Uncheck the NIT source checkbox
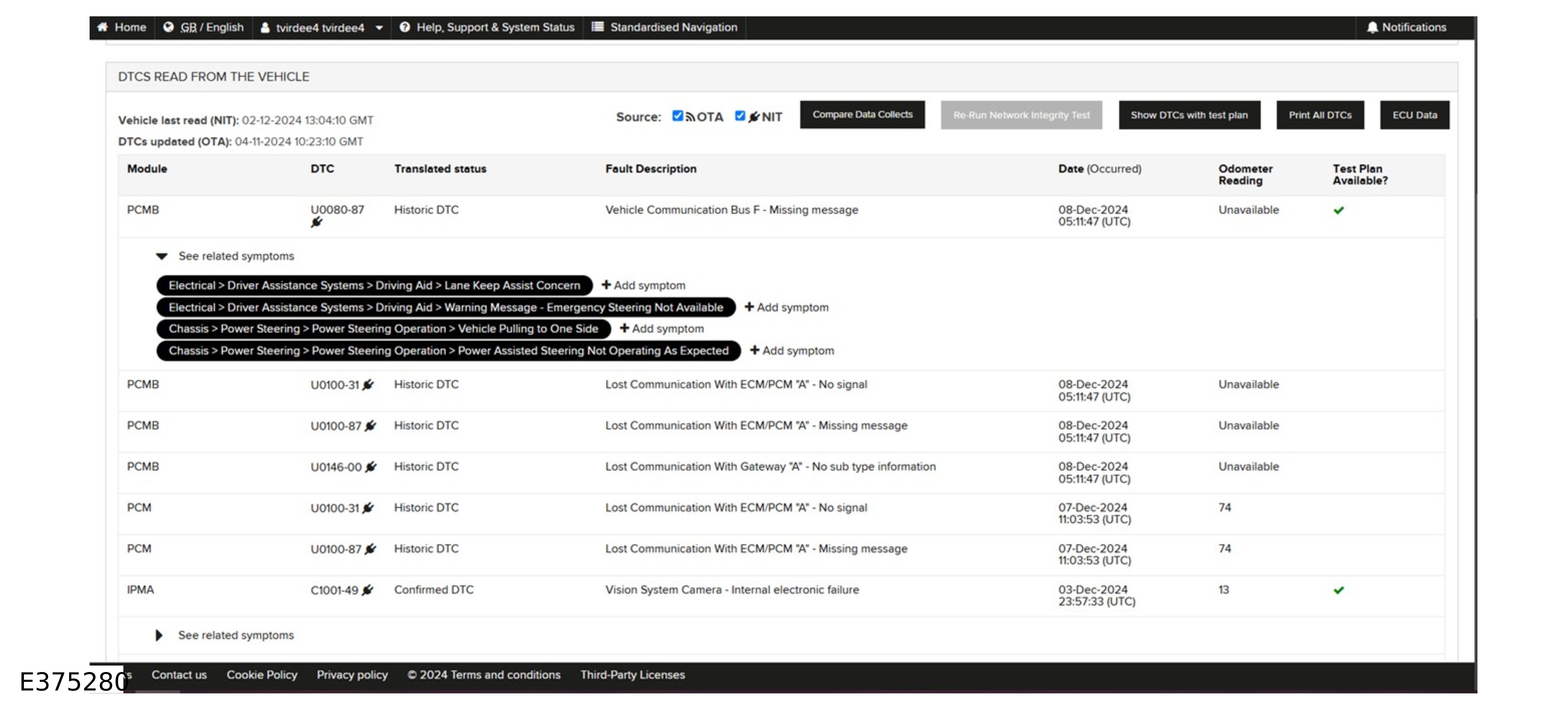This screenshot has width=1568, height=709. tap(740, 116)
